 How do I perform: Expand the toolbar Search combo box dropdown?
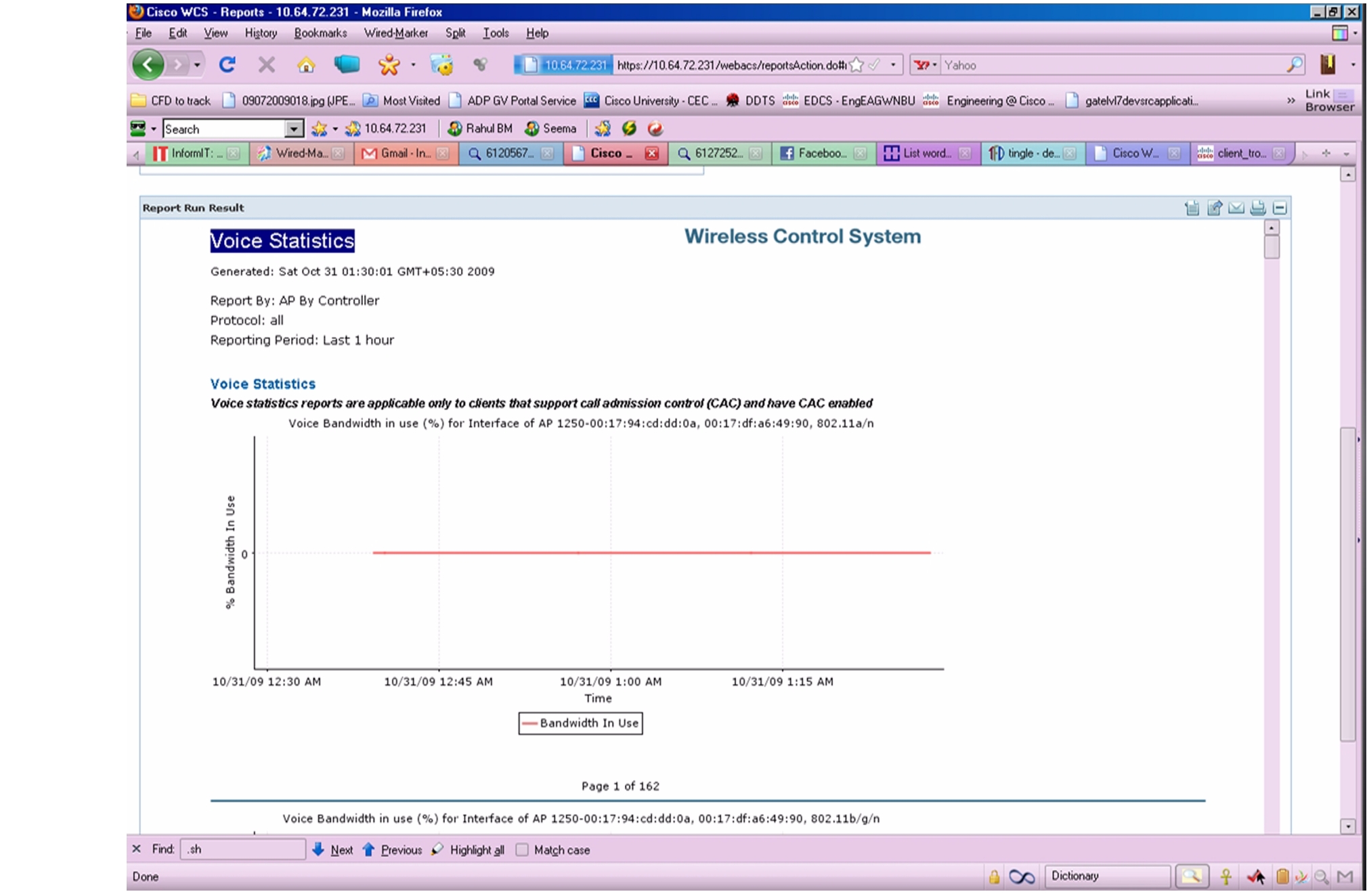tap(293, 129)
